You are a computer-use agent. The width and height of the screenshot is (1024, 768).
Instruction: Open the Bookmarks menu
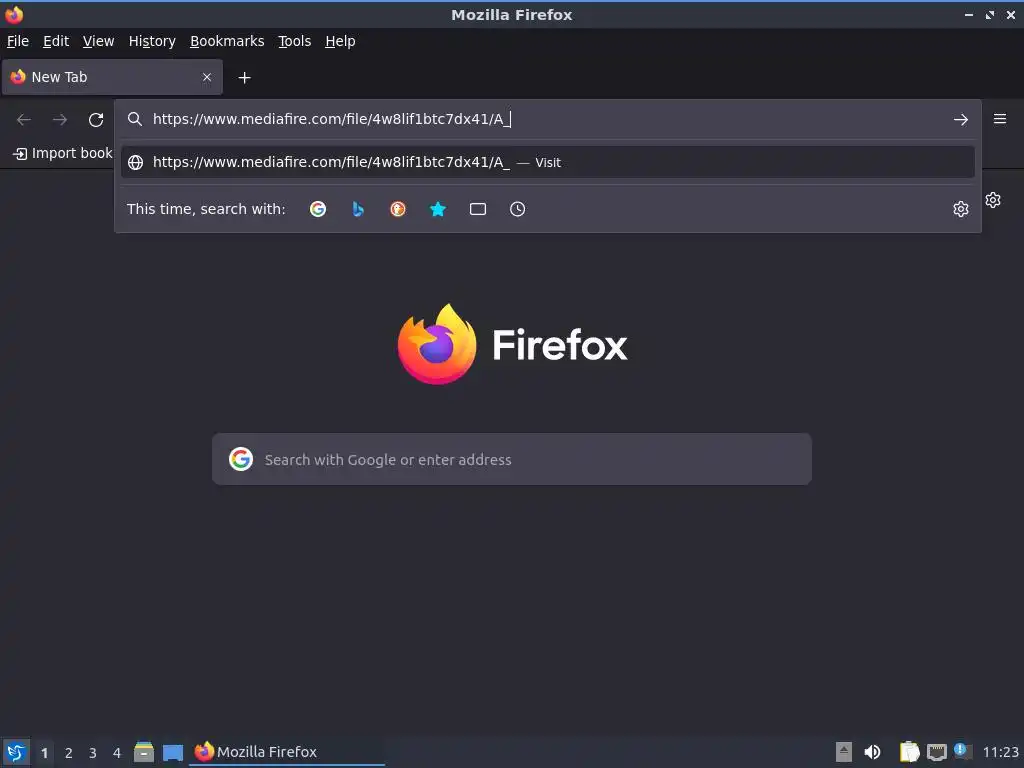(227, 41)
